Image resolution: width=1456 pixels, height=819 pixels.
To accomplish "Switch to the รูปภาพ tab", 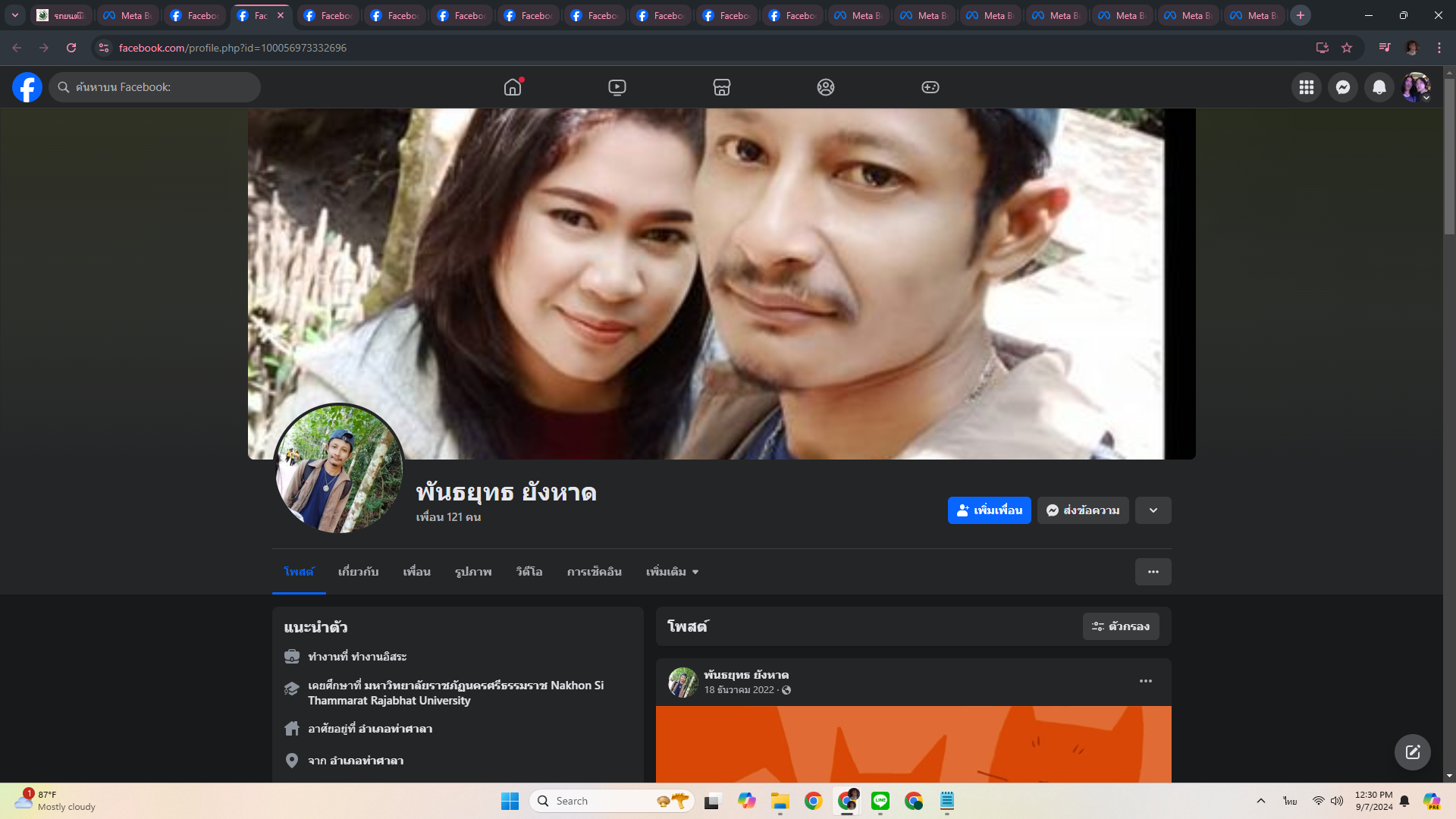I will (x=473, y=572).
